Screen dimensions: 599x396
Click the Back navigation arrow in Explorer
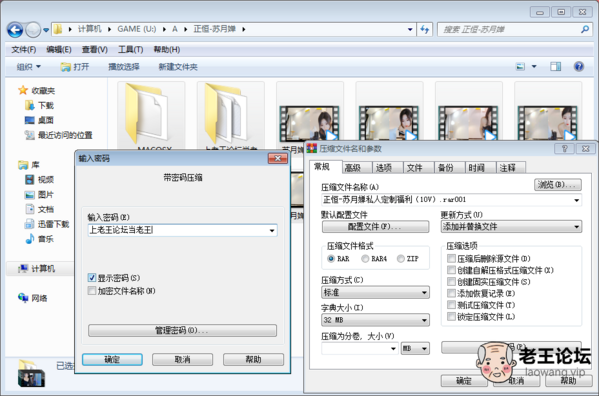click(15, 30)
